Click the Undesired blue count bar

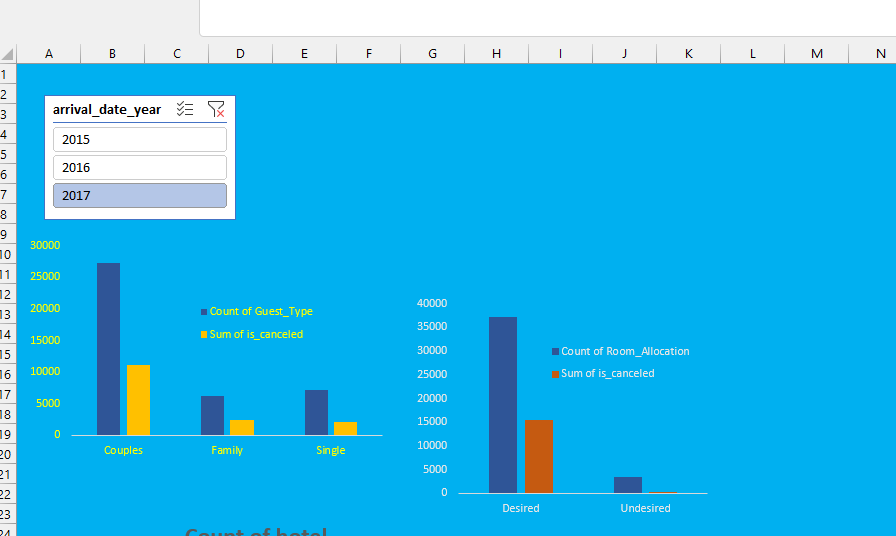[x=628, y=485]
